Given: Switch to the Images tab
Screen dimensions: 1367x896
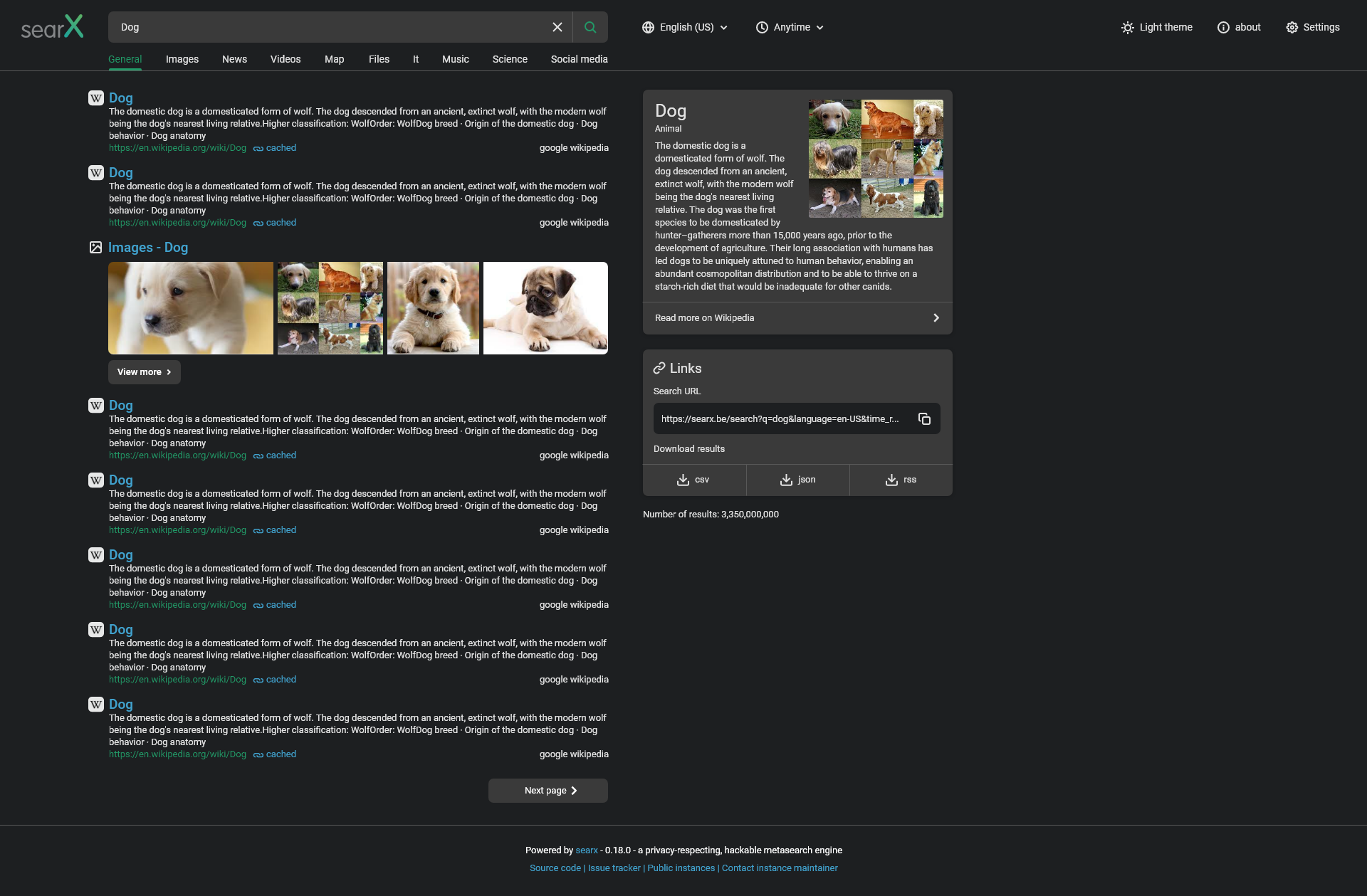Looking at the screenshot, I should [182, 59].
